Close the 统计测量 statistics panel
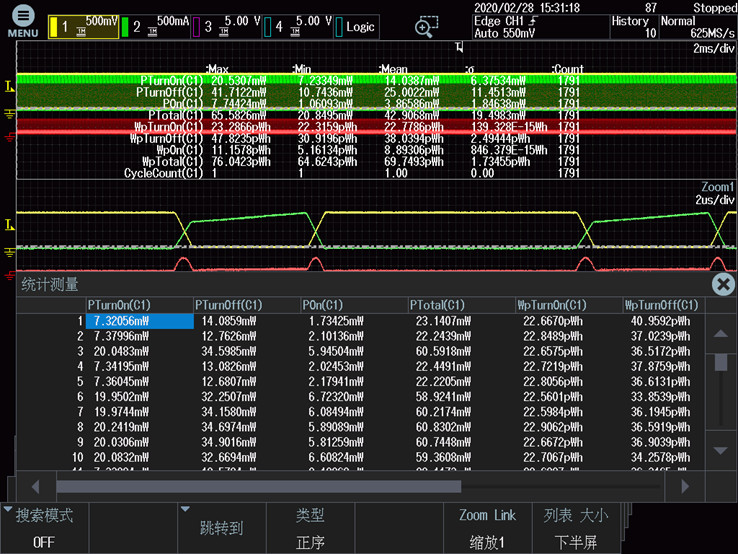Screen dimensions: 738x554 (x=722, y=285)
